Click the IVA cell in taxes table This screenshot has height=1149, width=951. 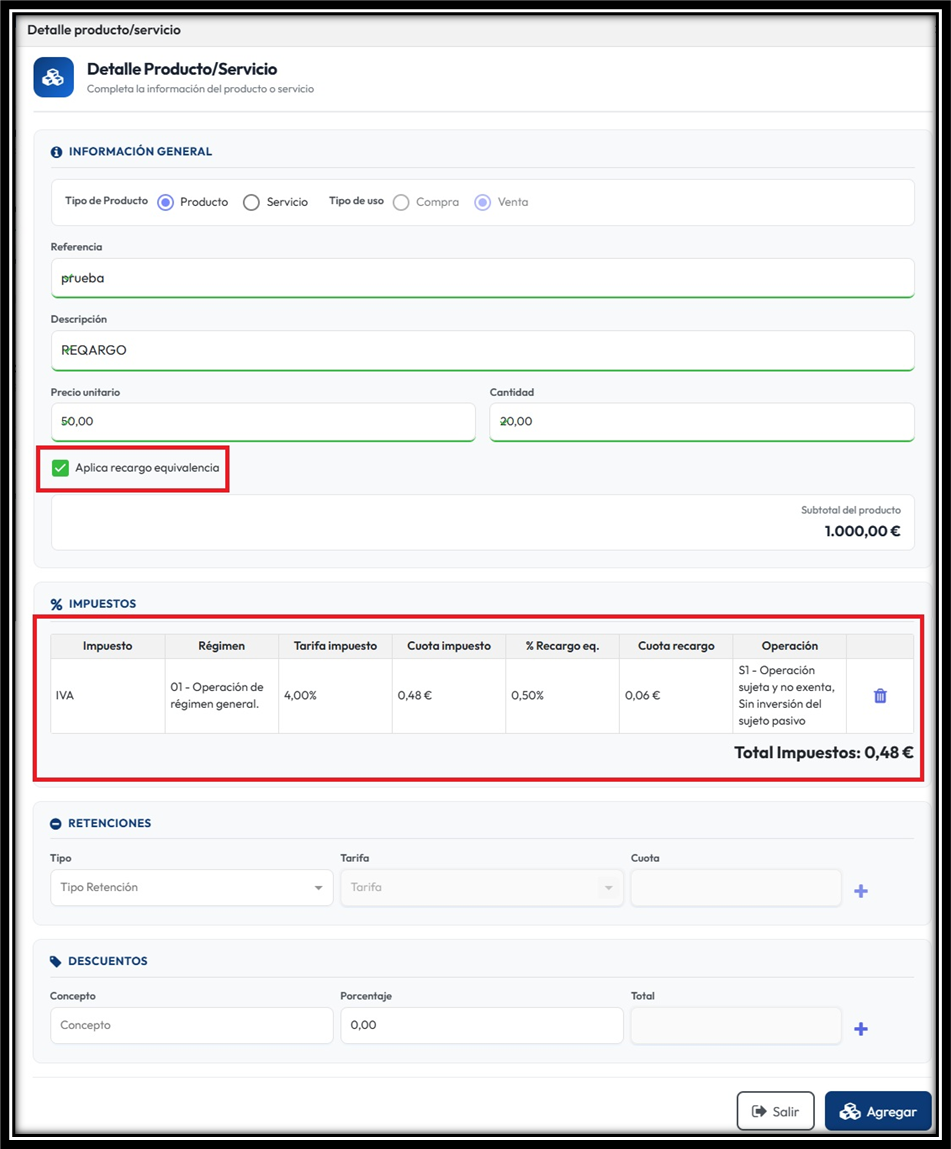[108, 695]
